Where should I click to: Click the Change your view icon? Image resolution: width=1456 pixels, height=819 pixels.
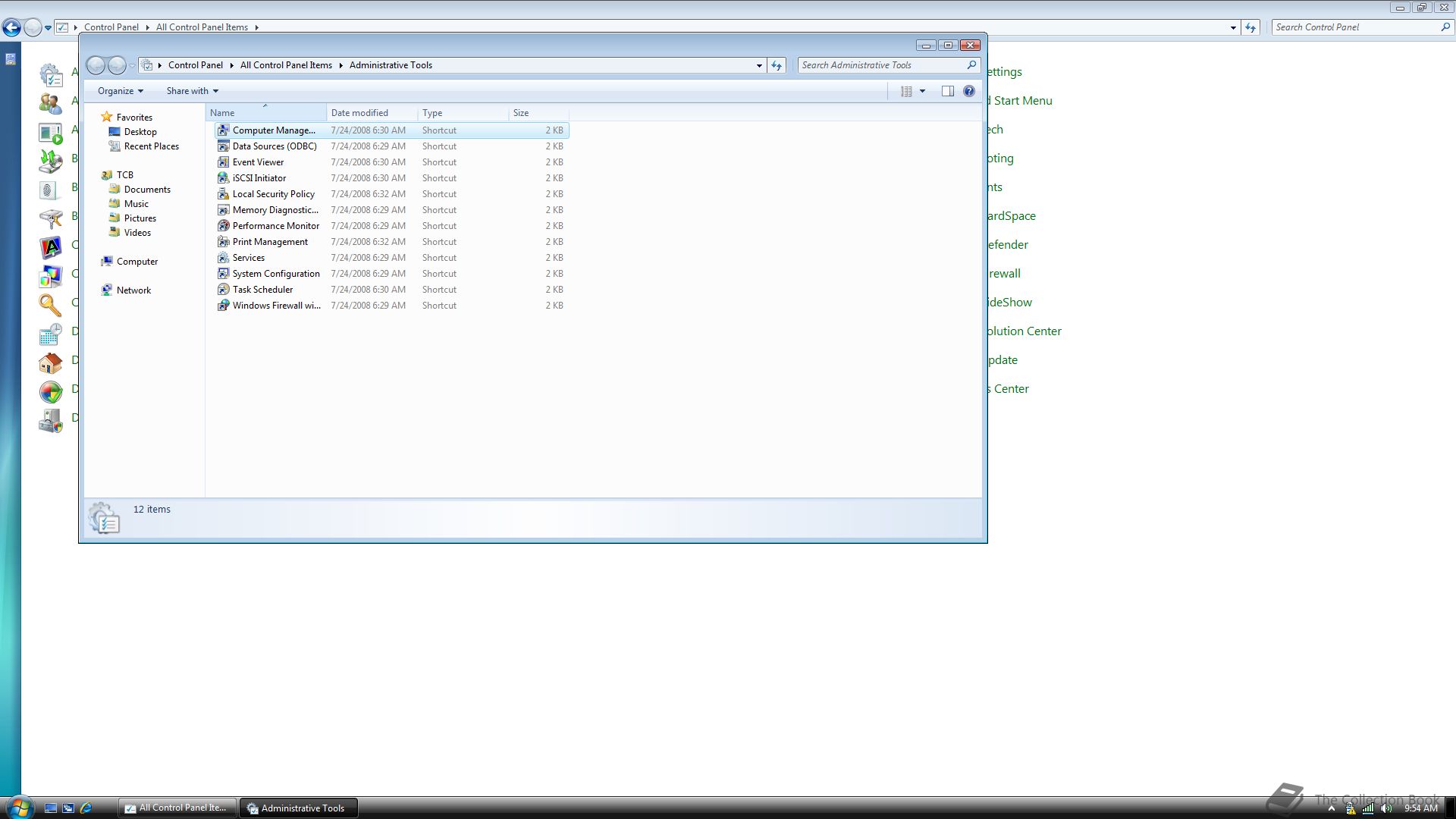(x=906, y=91)
